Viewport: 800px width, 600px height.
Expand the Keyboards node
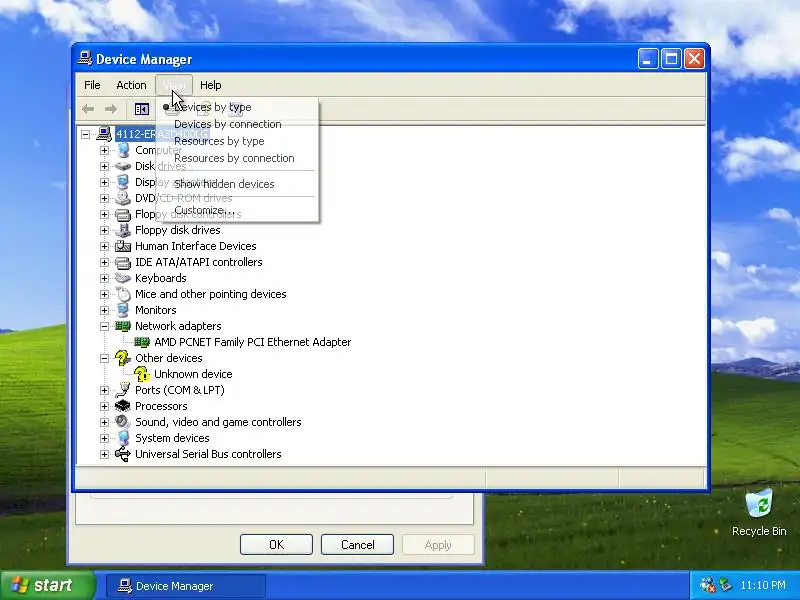tap(105, 278)
